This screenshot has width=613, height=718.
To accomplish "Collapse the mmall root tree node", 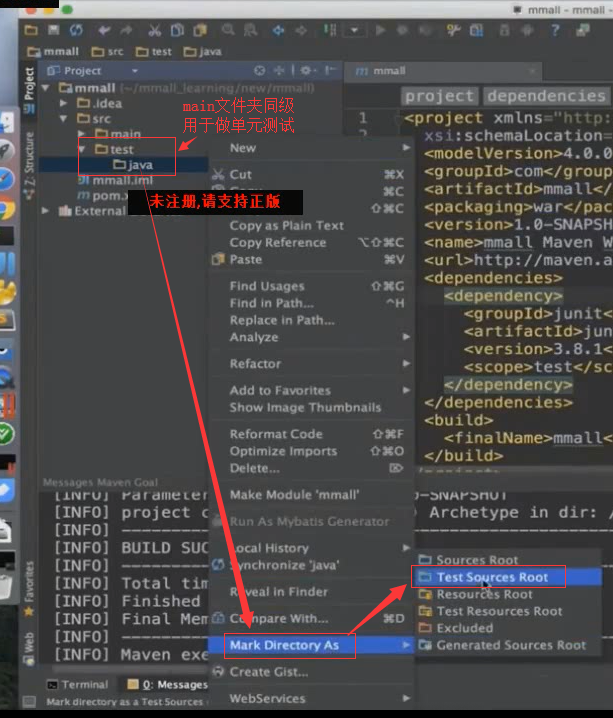I will point(45,87).
